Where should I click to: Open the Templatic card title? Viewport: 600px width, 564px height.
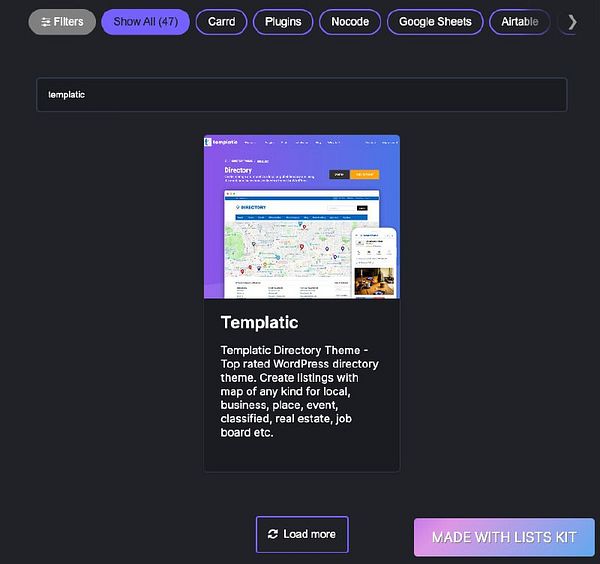click(x=259, y=322)
